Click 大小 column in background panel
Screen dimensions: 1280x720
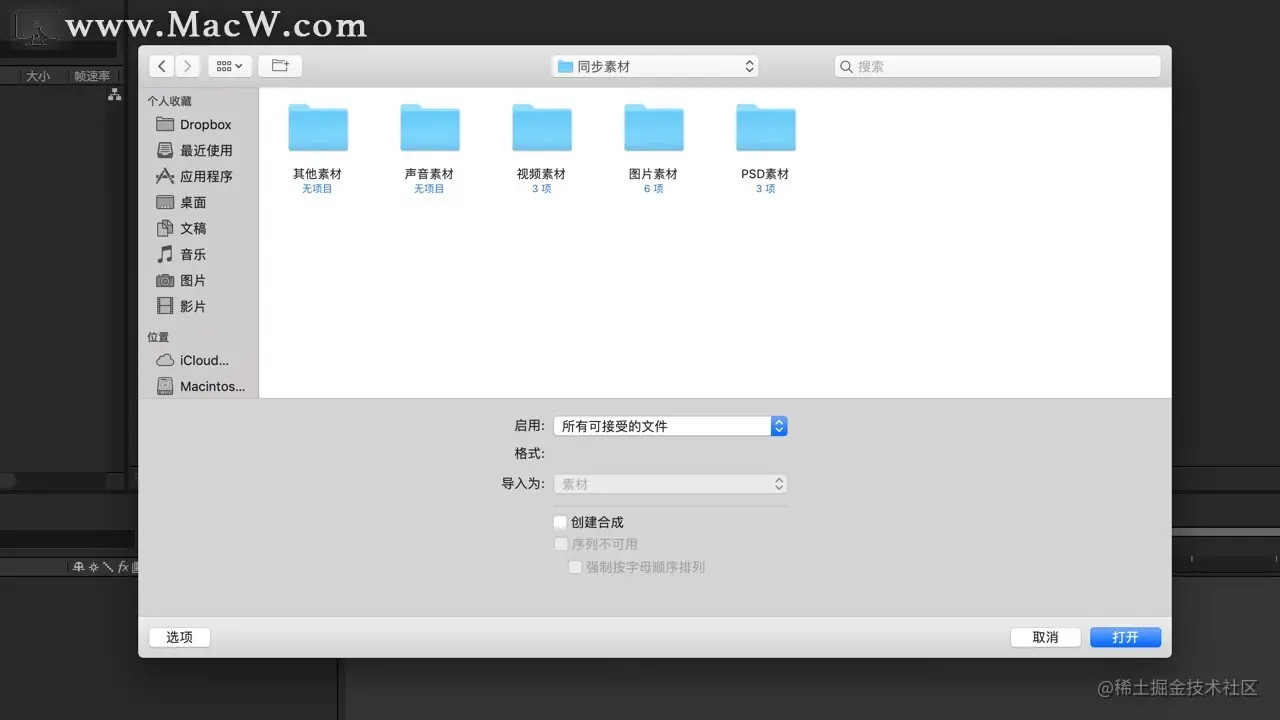pos(38,76)
